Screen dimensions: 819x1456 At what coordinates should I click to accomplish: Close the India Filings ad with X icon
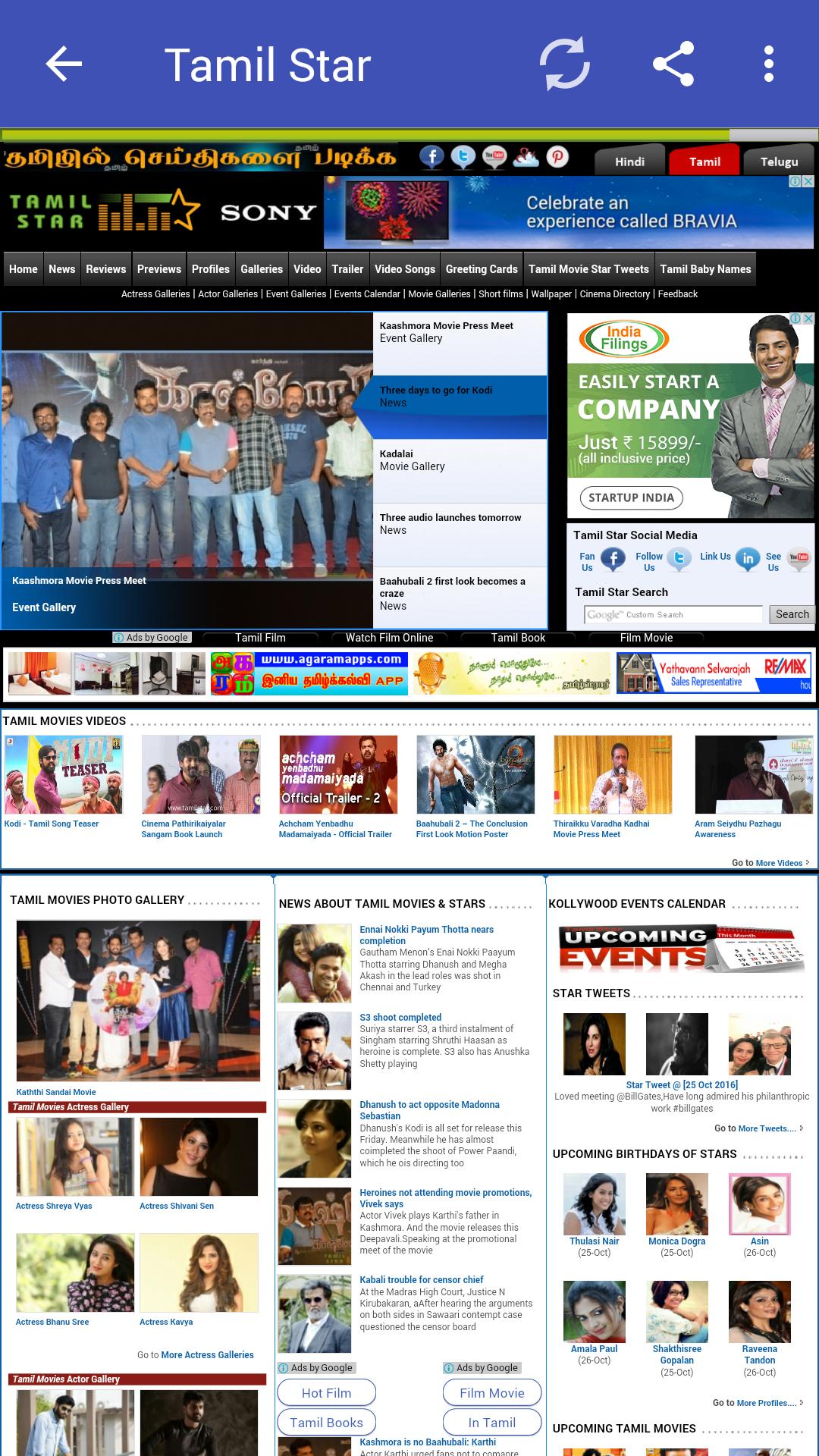point(808,319)
